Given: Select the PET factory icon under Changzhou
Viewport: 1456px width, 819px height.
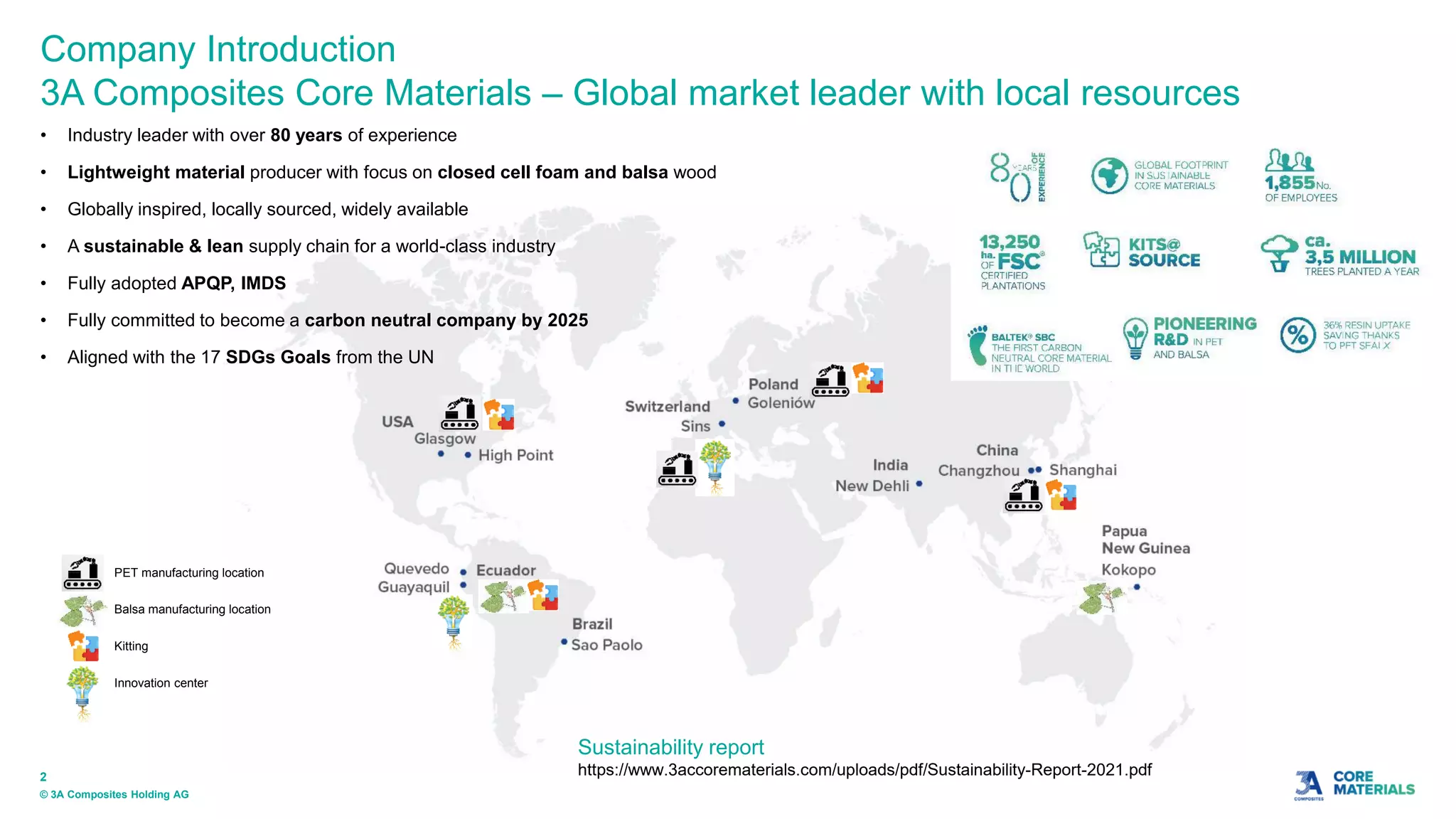Looking at the screenshot, I should click(x=1024, y=495).
